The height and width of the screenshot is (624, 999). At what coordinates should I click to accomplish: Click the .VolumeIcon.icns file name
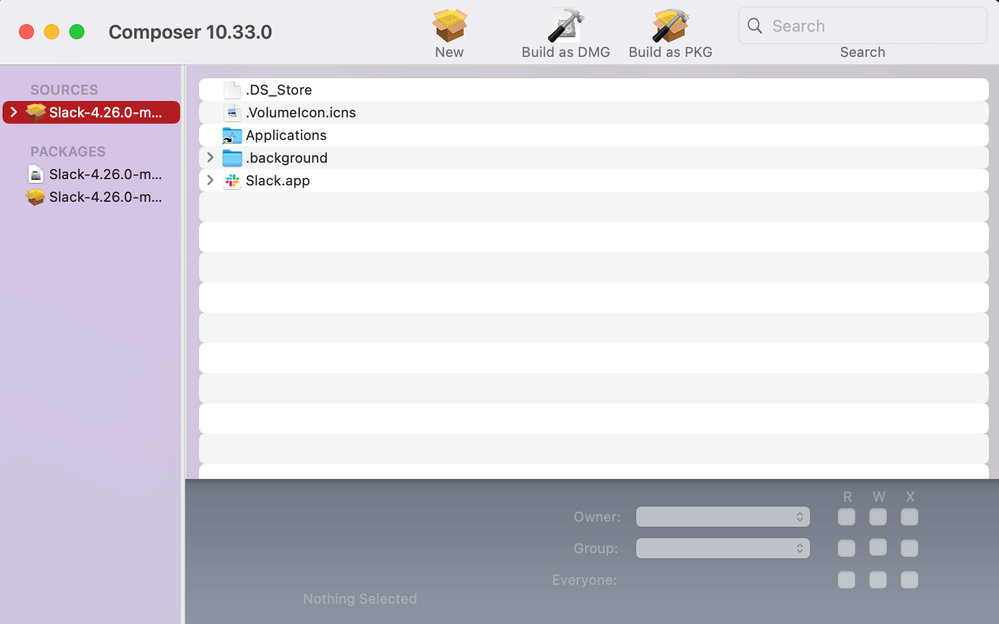click(301, 113)
